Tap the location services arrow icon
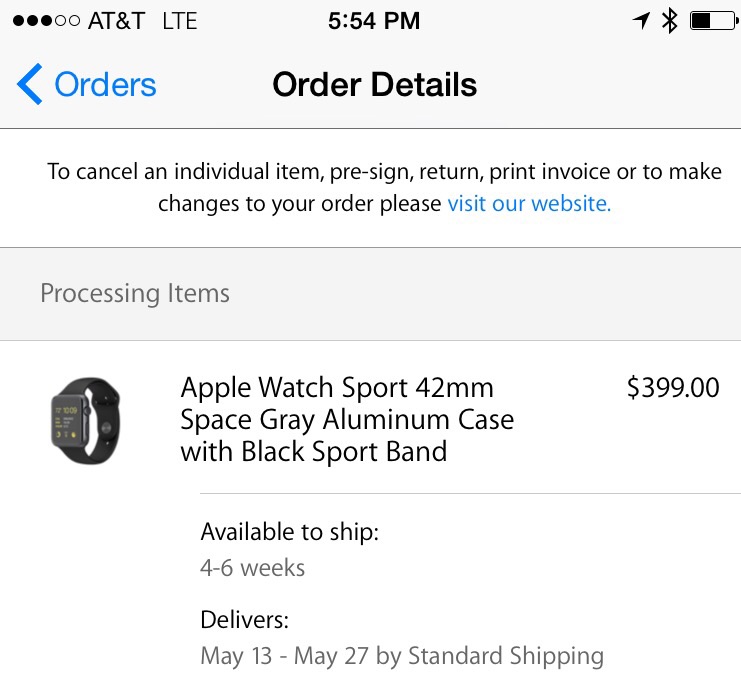 (x=641, y=20)
